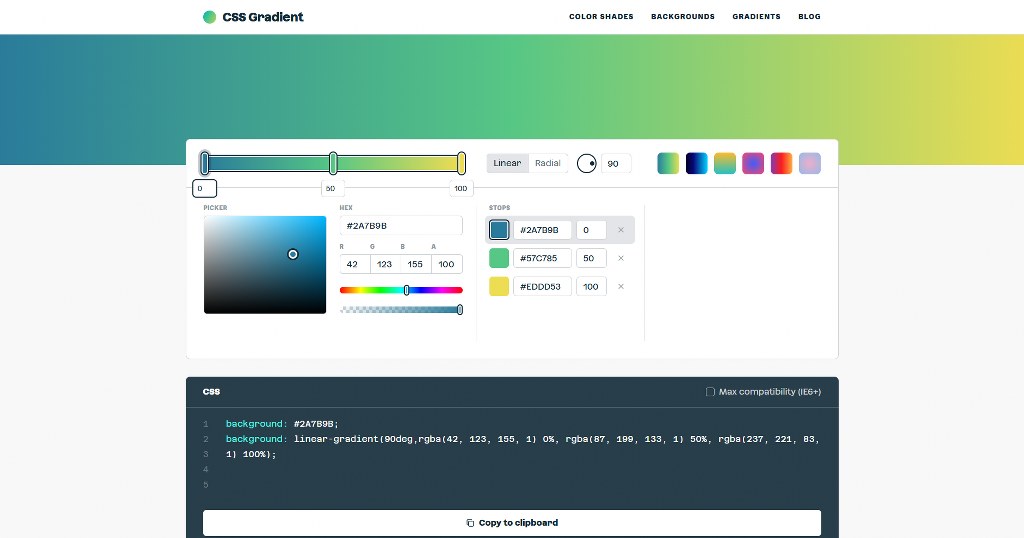1024x538 pixels.
Task: Edit position field of the #2A7B9B stop
Action: click(591, 230)
